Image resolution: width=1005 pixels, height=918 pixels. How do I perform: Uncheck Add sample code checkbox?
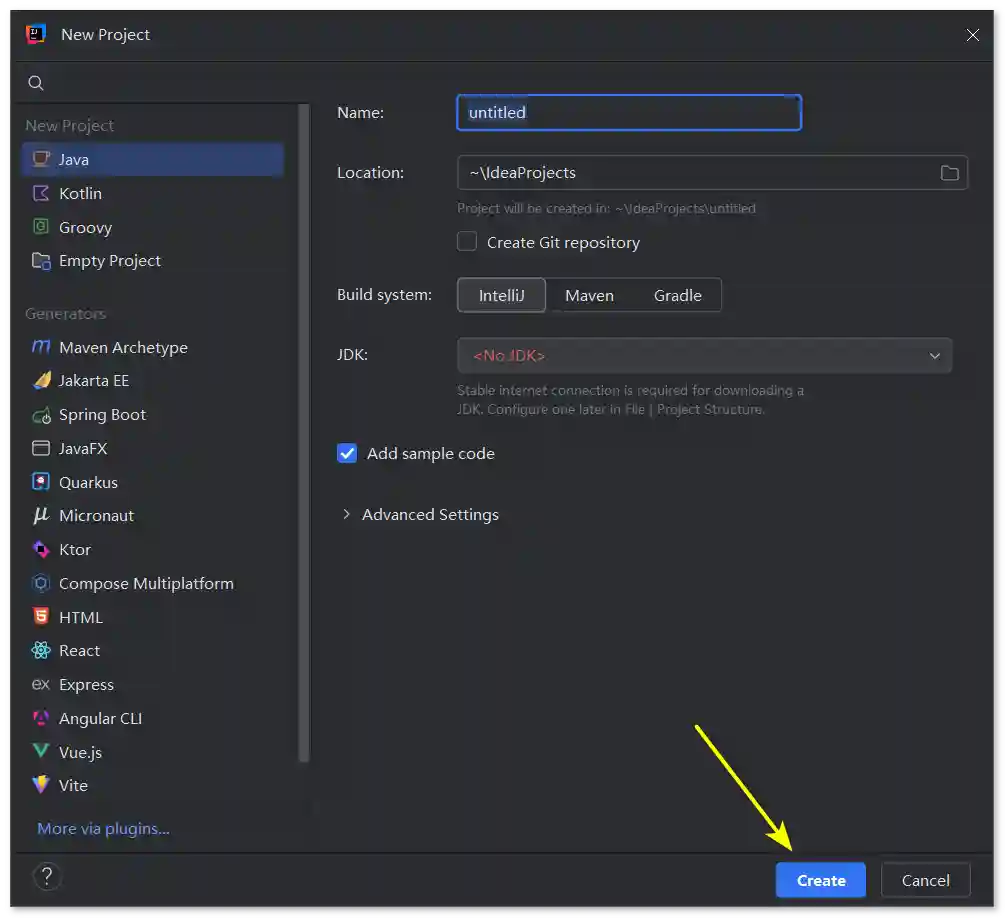[x=347, y=453]
